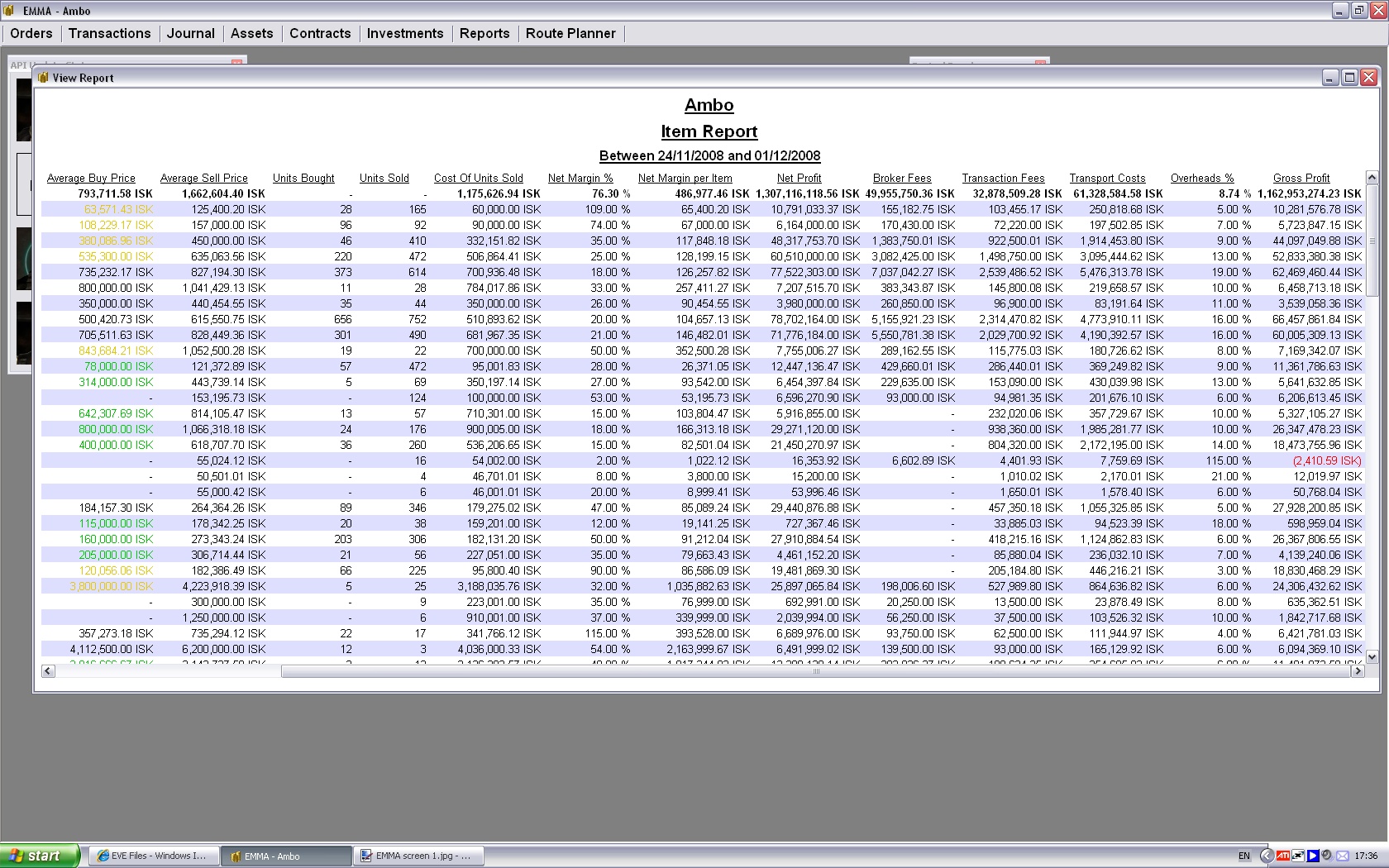This screenshot has width=1389, height=868.
Task: Sort by Transaction Fees column
Action: click(1004, 178)
